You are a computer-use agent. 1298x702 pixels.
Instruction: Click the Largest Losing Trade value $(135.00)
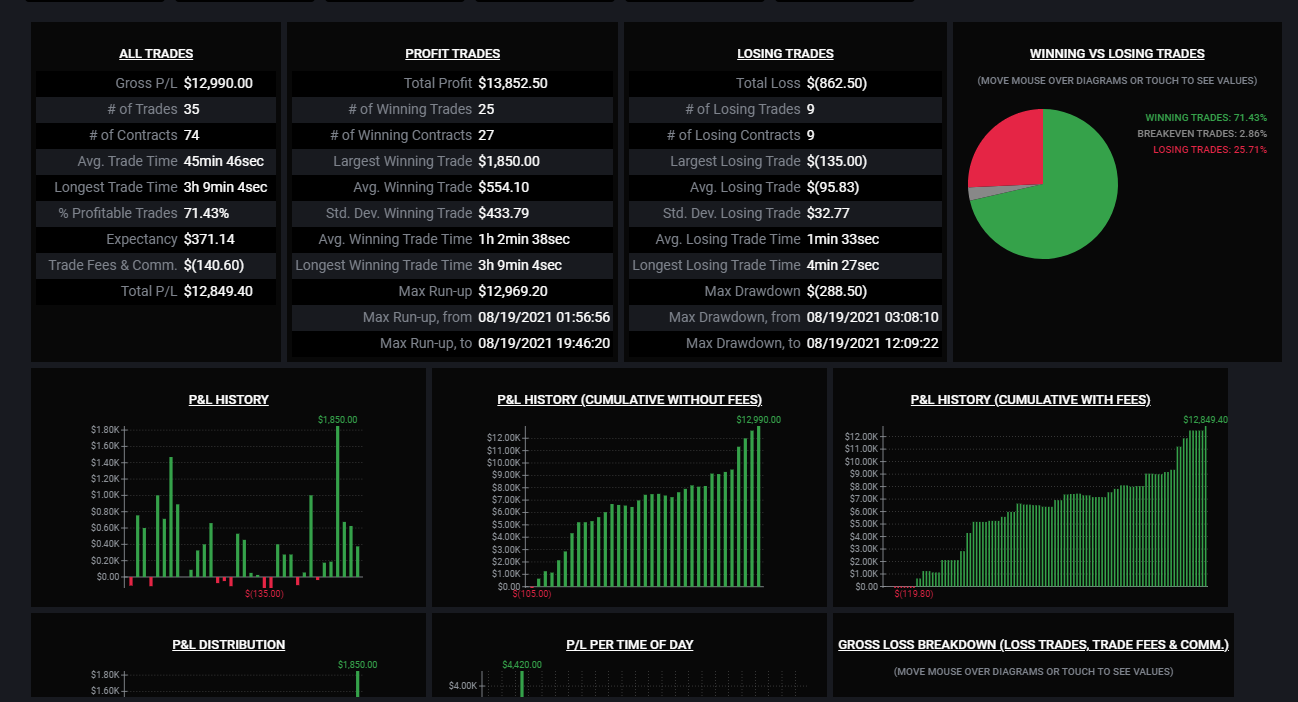tap(837, 161)
